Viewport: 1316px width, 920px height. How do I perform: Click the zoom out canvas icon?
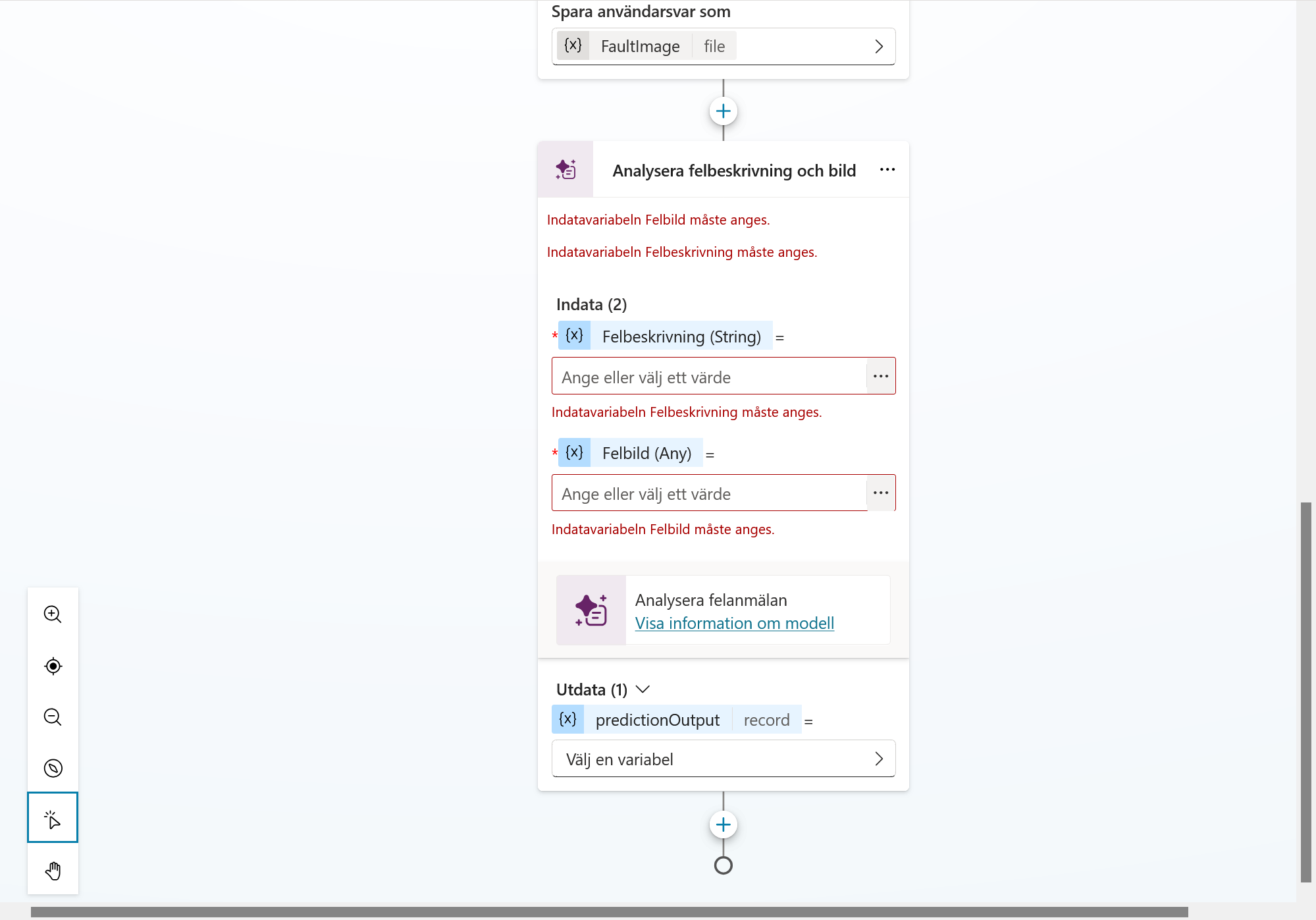[53, 717]
